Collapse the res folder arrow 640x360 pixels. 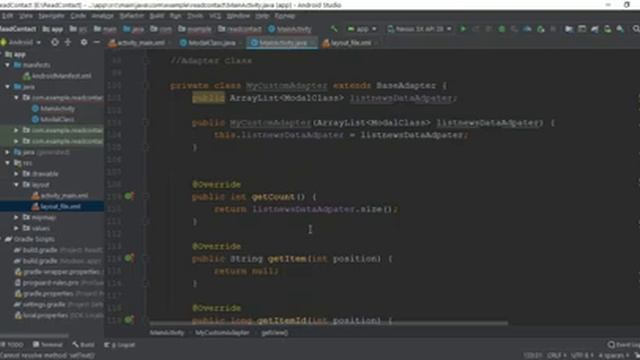(x=7, y=163)
